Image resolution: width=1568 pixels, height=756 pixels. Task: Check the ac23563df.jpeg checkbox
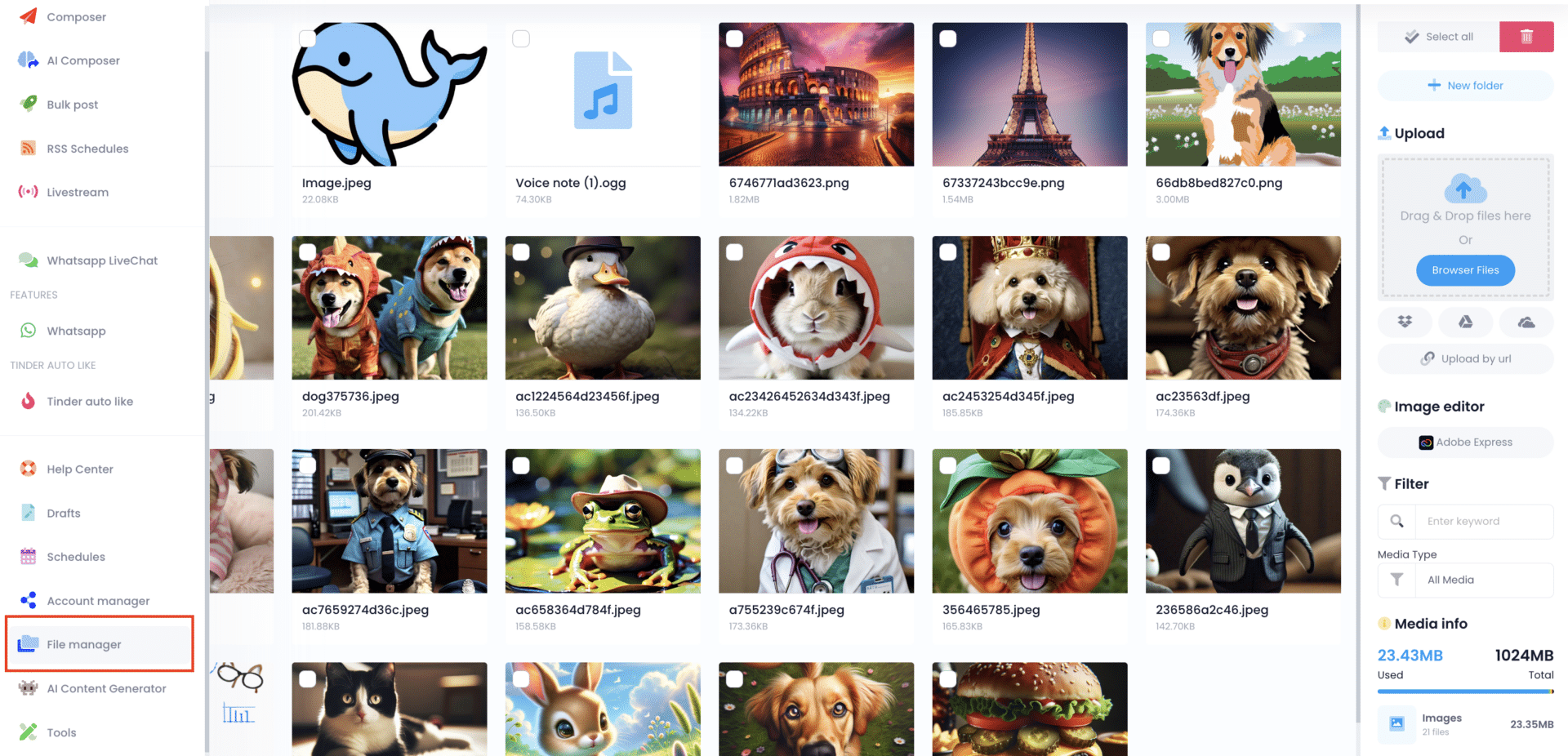(1161, 252)
